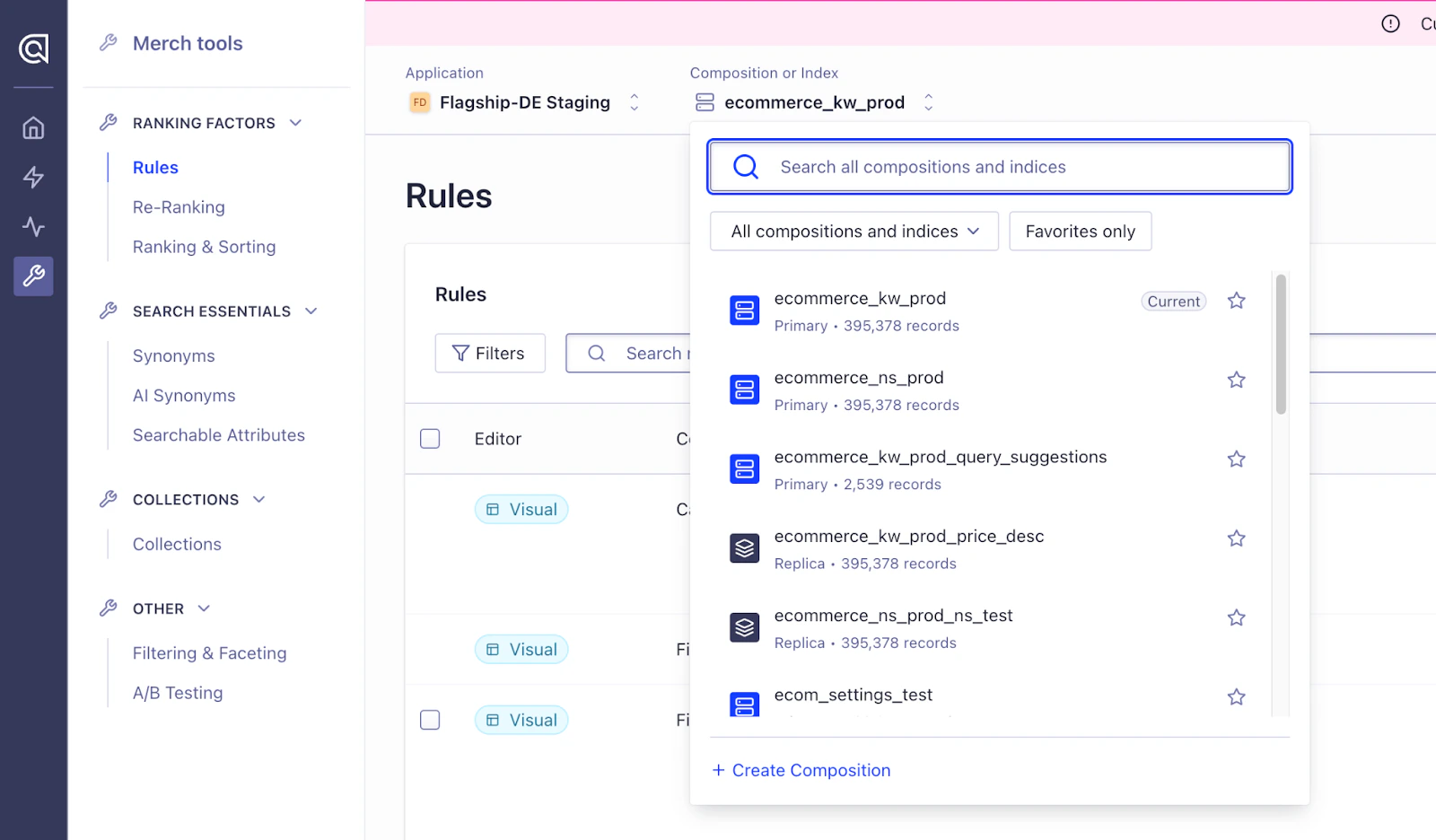Click the Algolia logo icon
This screenshot has height=840, width=1436.
point(32,49)
